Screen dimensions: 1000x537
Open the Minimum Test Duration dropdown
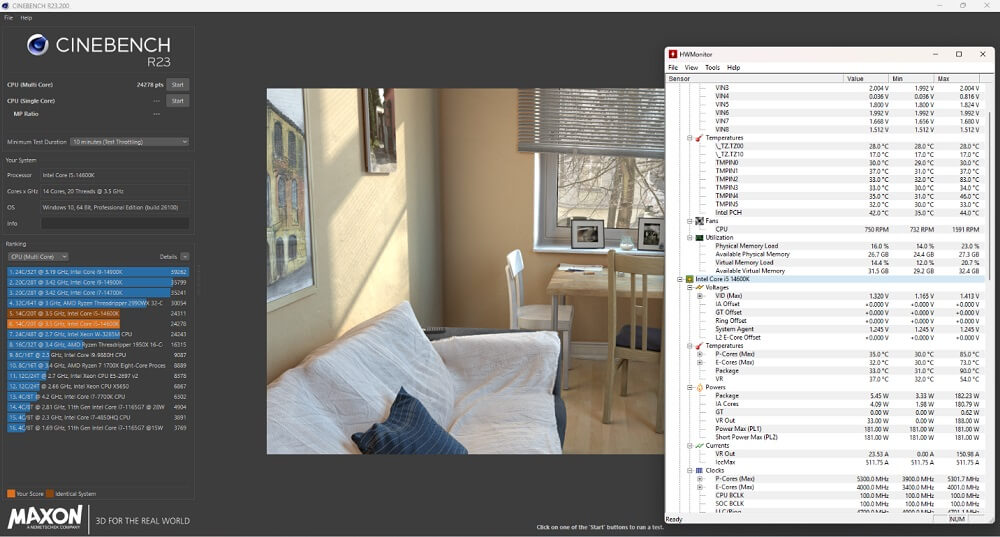tap(129, 142)
